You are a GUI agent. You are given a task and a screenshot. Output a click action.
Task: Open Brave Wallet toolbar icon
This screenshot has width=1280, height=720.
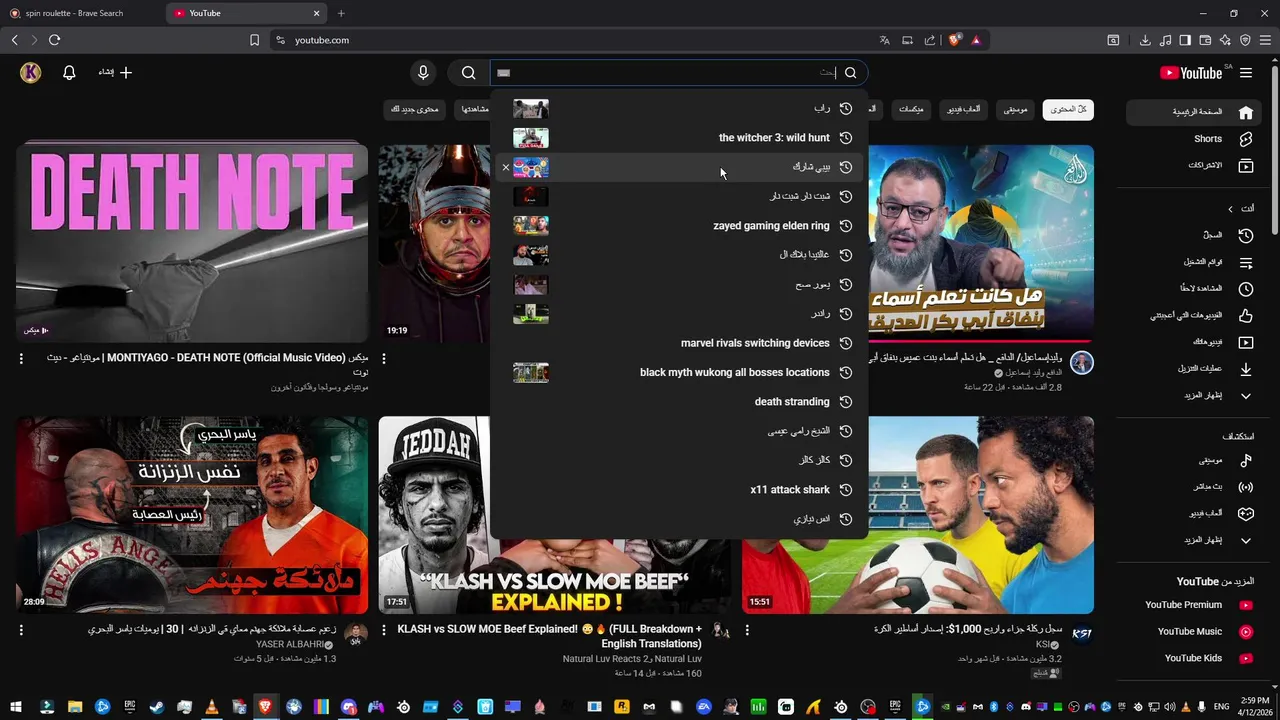tap(1205, 40)
